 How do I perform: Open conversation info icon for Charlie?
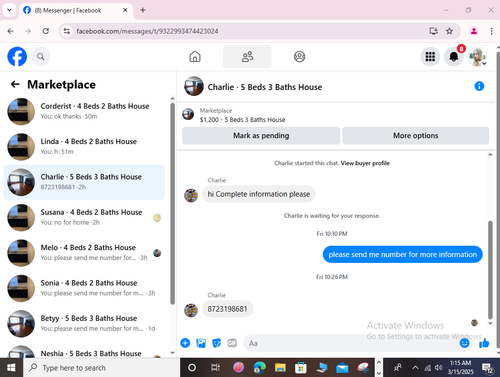click(x=479, y=86)
